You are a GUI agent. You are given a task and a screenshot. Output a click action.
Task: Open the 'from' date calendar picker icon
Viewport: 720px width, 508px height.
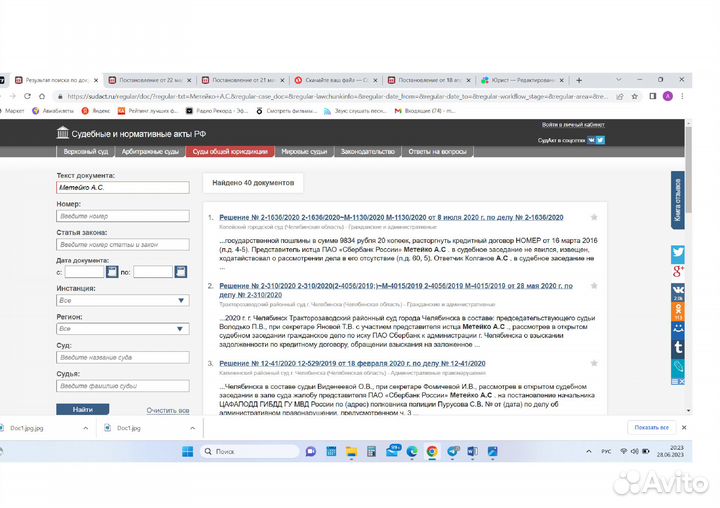[x=112, y=272]
